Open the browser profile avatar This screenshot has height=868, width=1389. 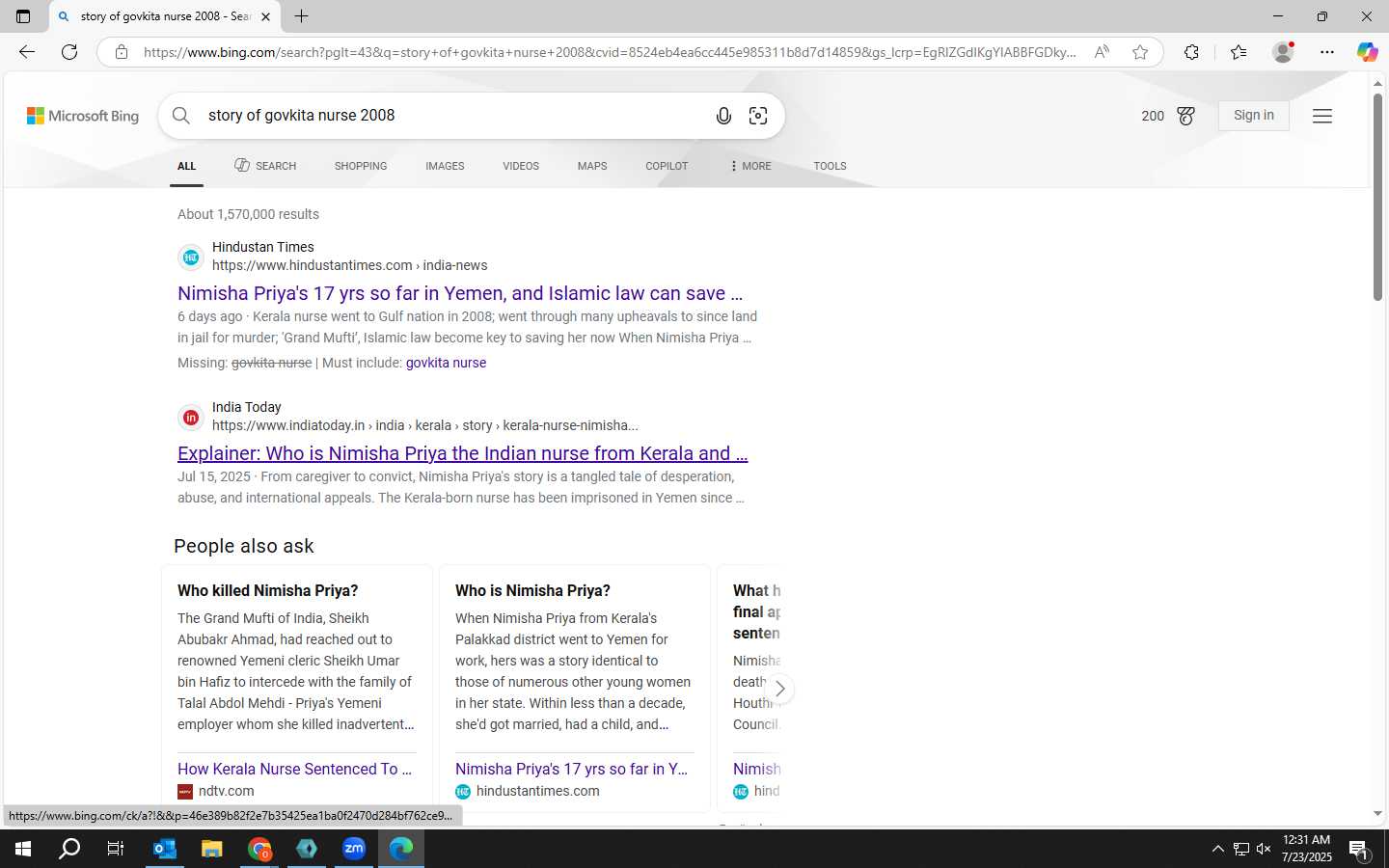1283,52
